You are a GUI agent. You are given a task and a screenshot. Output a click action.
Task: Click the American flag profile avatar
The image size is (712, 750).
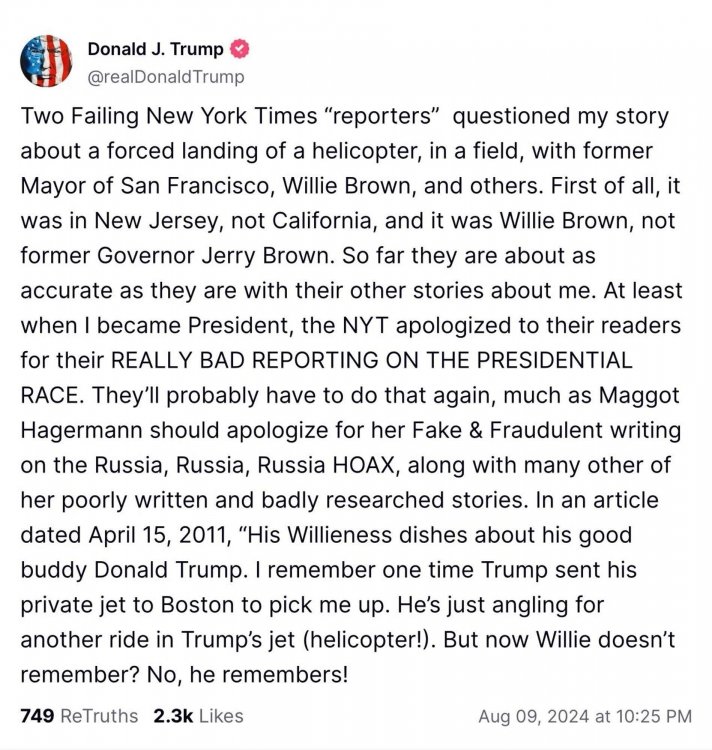tap(46, 60)
